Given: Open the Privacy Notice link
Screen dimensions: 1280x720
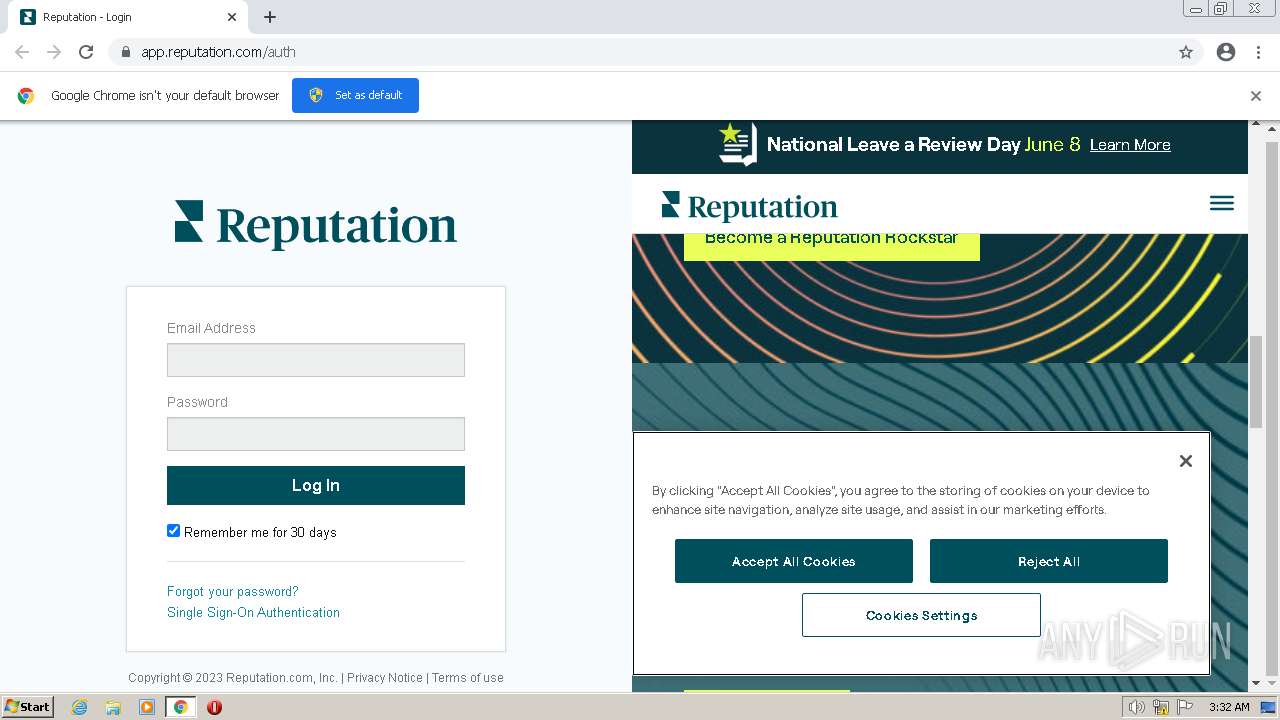Looking at the screenshot, I should point(385,677).
